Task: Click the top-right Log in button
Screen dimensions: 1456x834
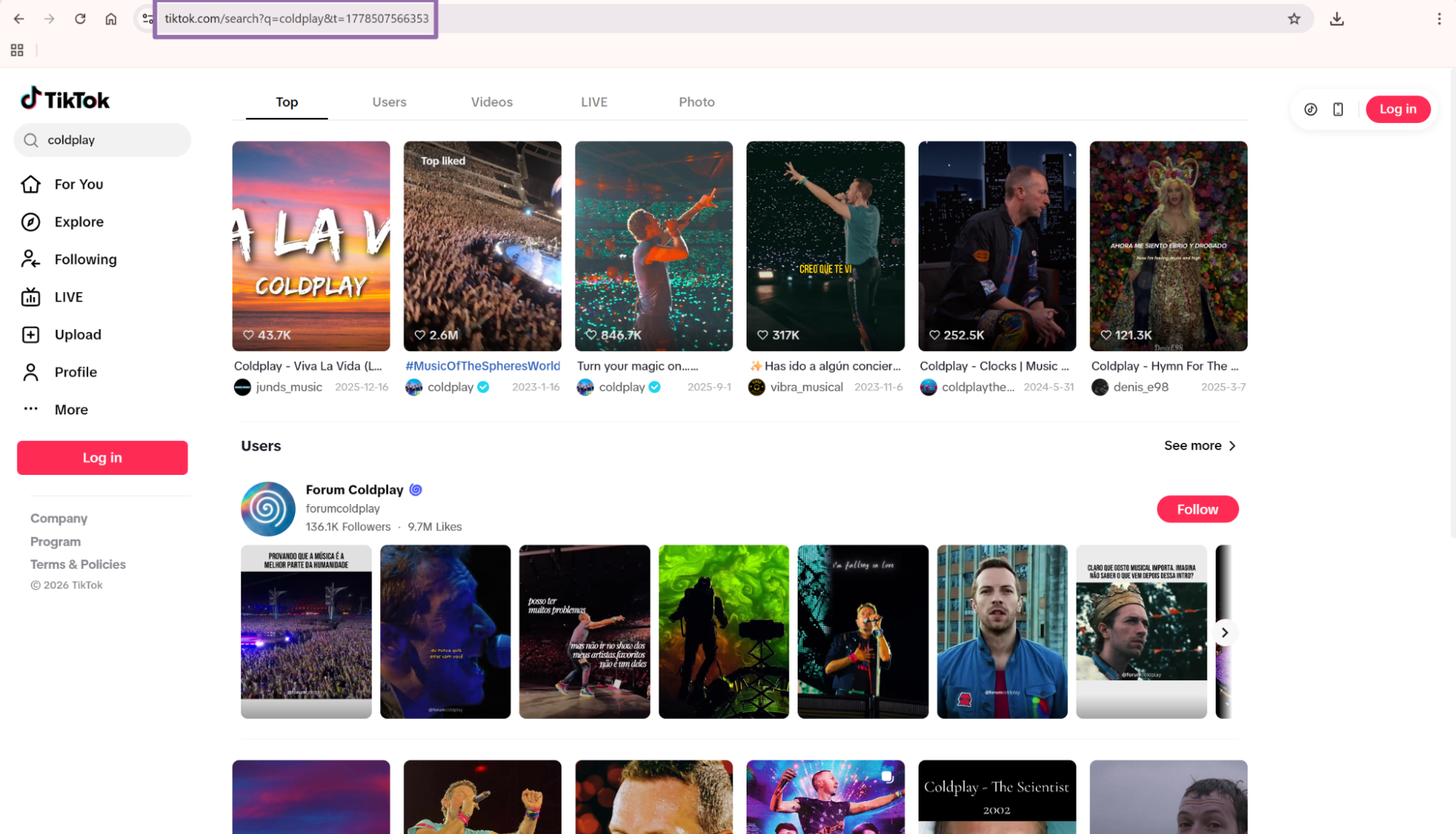Action: click(1398, 109)
